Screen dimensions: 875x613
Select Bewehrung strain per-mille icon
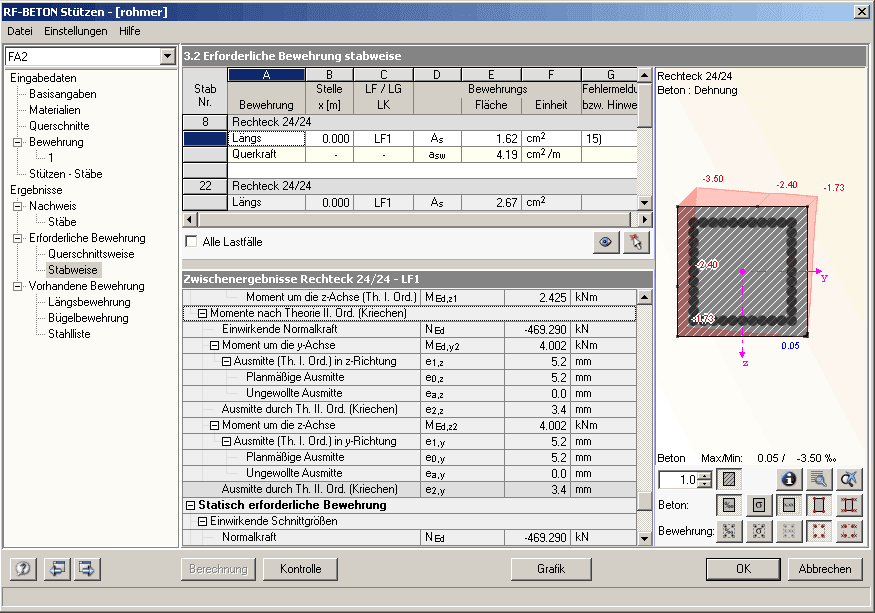coord(729,531)
